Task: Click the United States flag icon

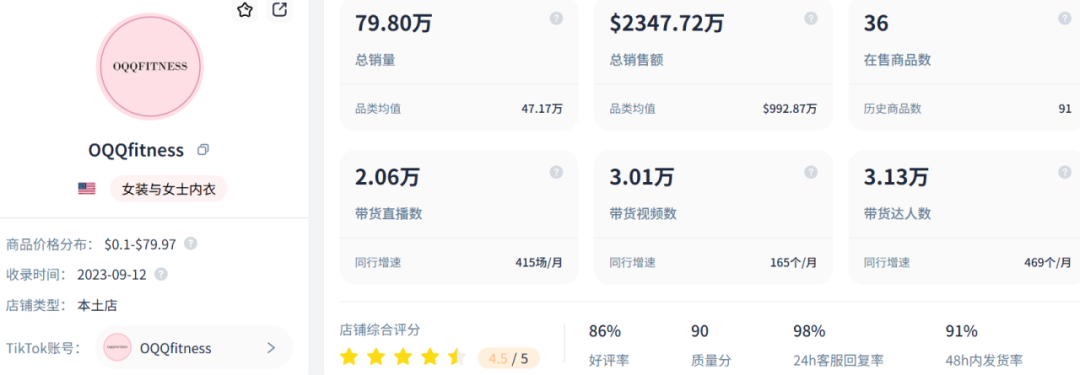Action: tap(87, 188)
